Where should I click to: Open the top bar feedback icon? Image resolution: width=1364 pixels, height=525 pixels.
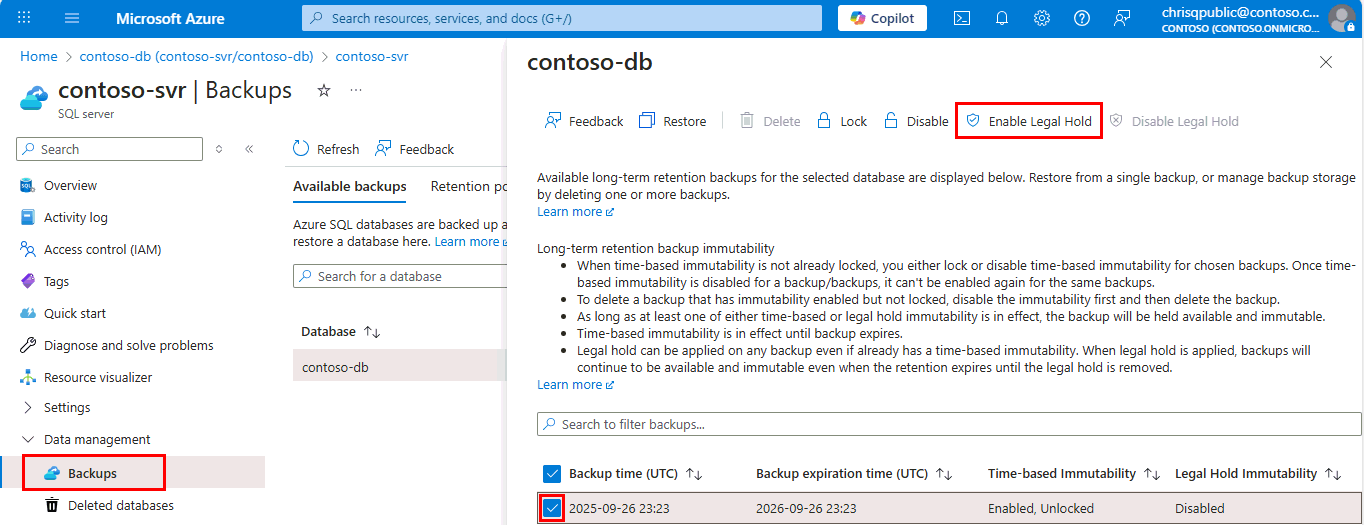(x=1122, y=18)
